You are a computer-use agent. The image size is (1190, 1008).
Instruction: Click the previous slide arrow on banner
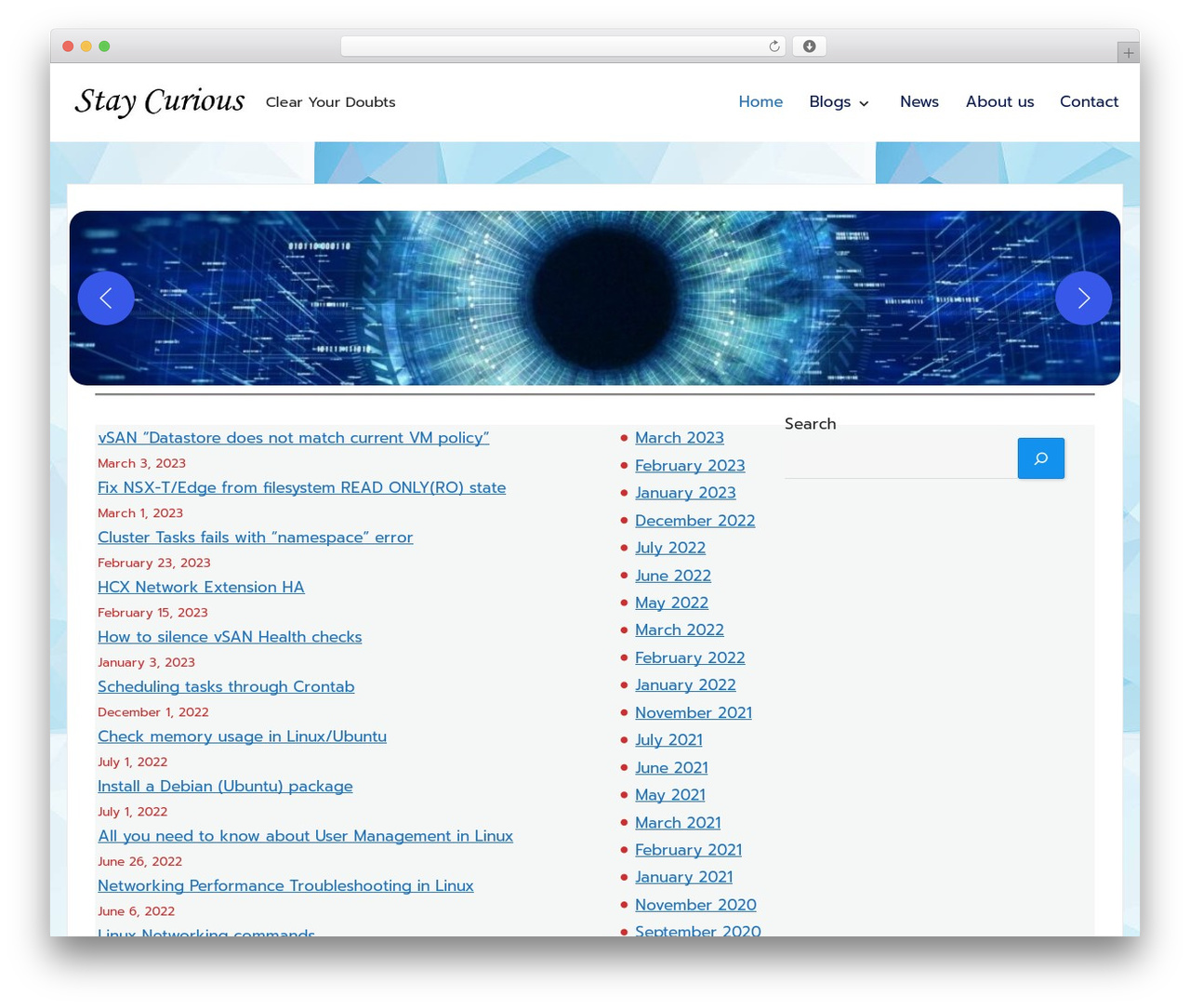pos(106,298)
